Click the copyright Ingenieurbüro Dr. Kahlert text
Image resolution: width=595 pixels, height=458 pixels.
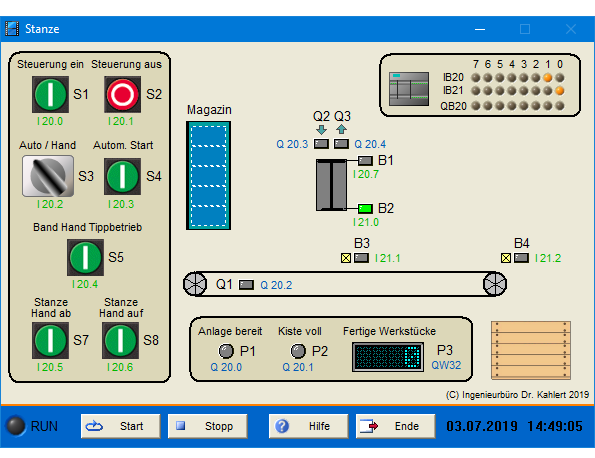517,395
